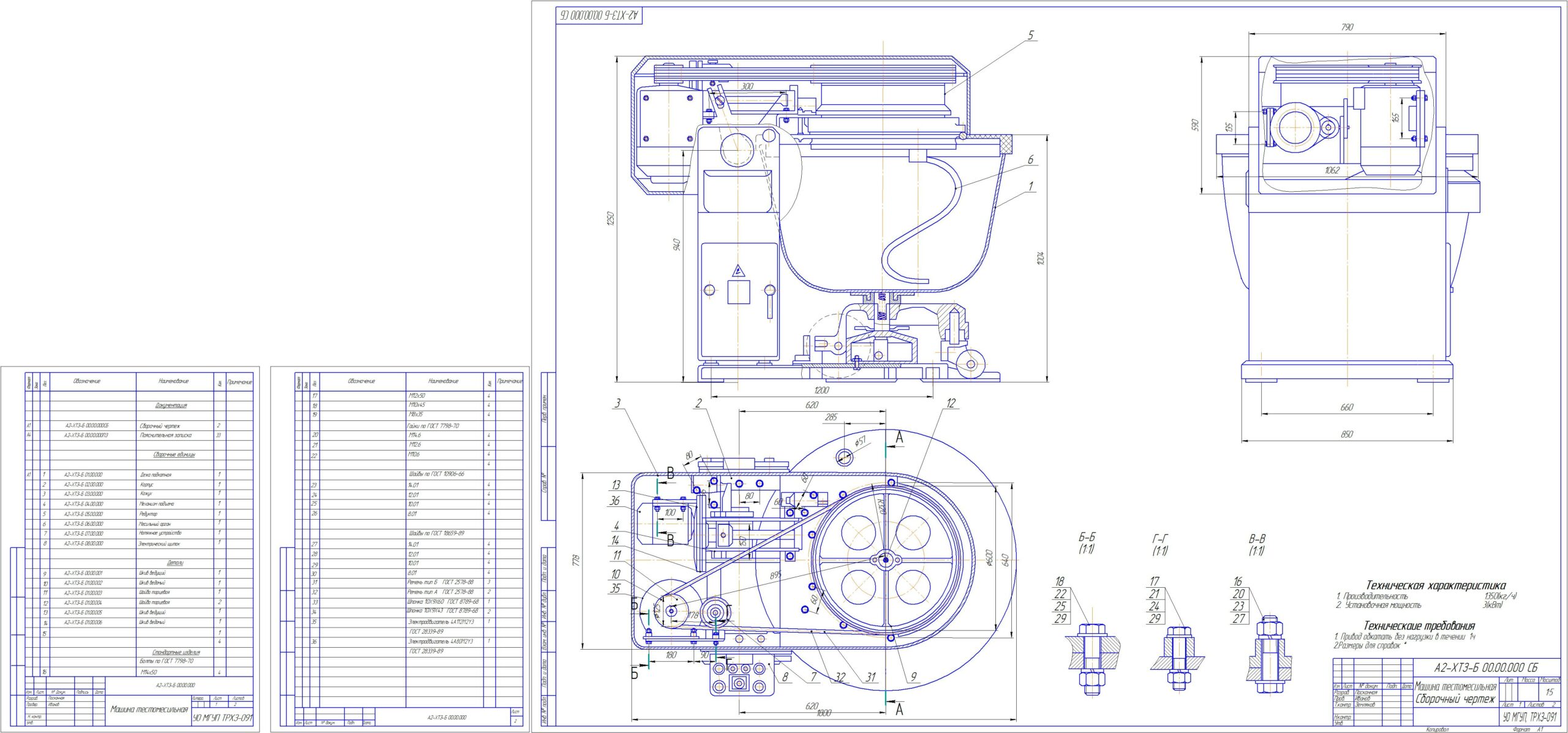This screenshot has width=1568, height=733.
Task: Click the Шпонка 10Х9Х60 row
Action: 409,602
